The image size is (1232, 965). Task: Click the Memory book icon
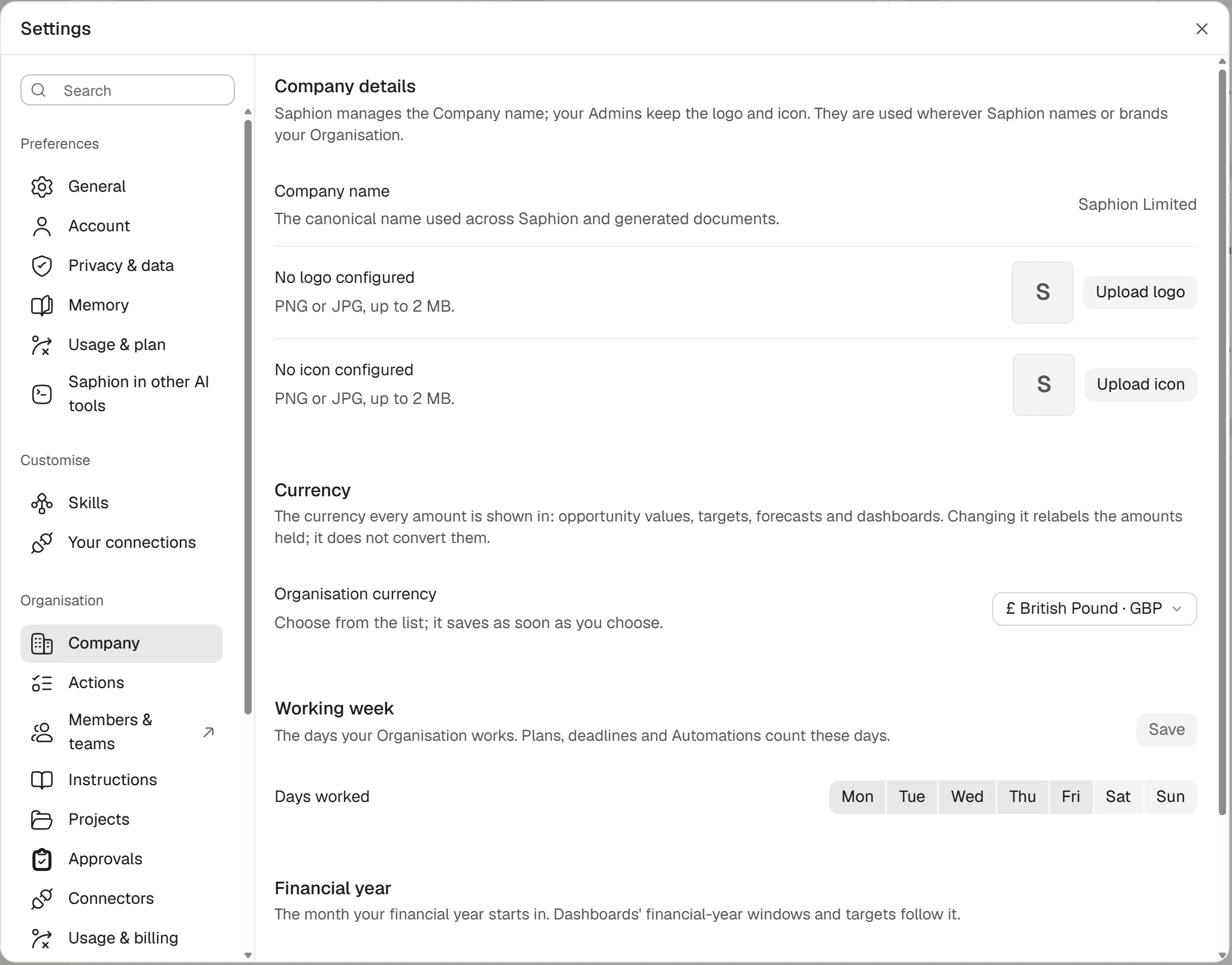42,306
